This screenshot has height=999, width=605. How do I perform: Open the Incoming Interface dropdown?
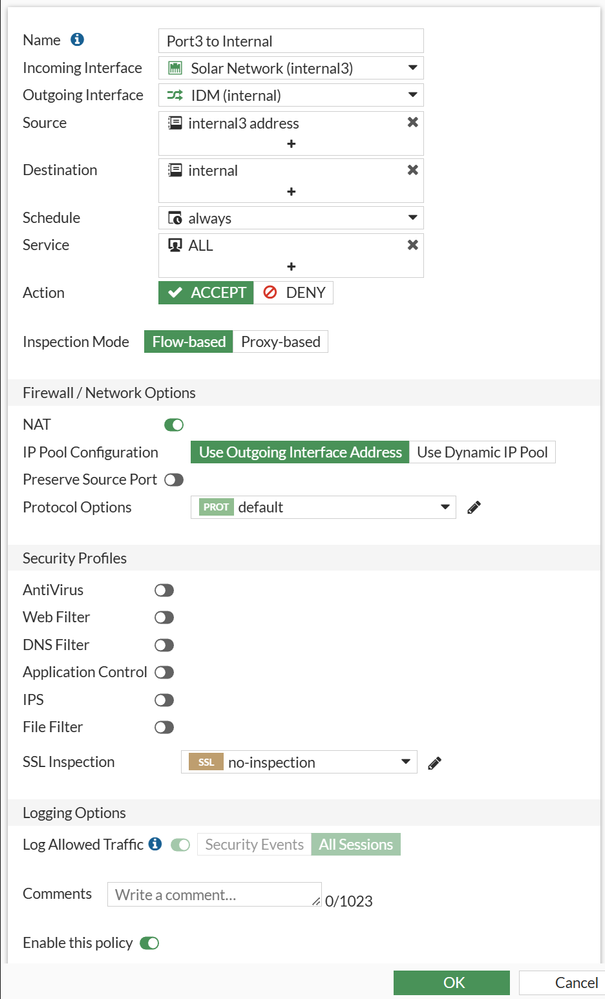tap(290, 68)
